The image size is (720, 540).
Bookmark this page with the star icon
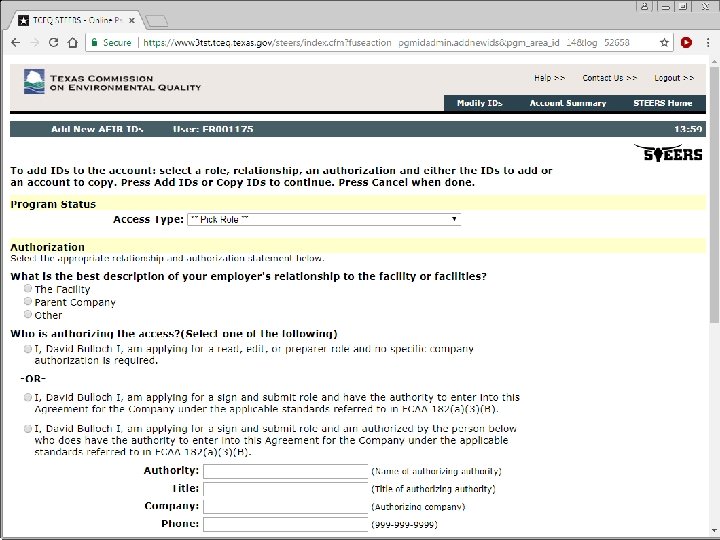click(x=664, y=43)
